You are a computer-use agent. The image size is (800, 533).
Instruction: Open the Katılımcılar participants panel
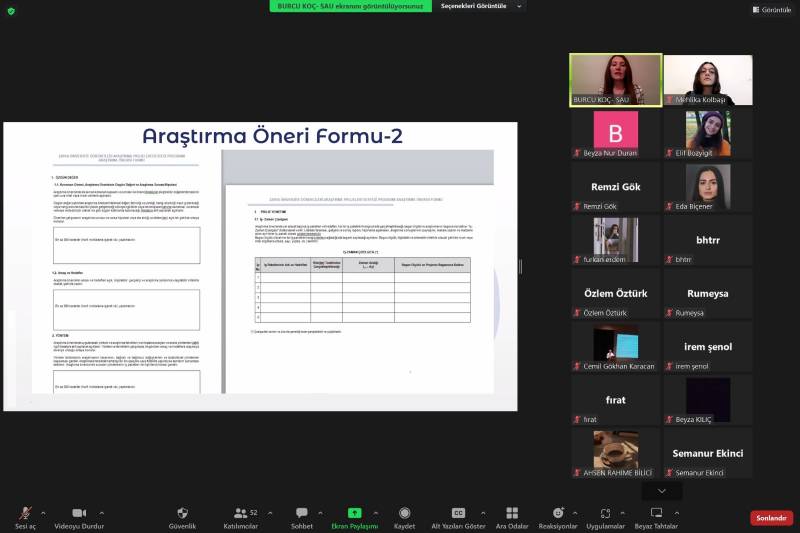coord(240,514)
